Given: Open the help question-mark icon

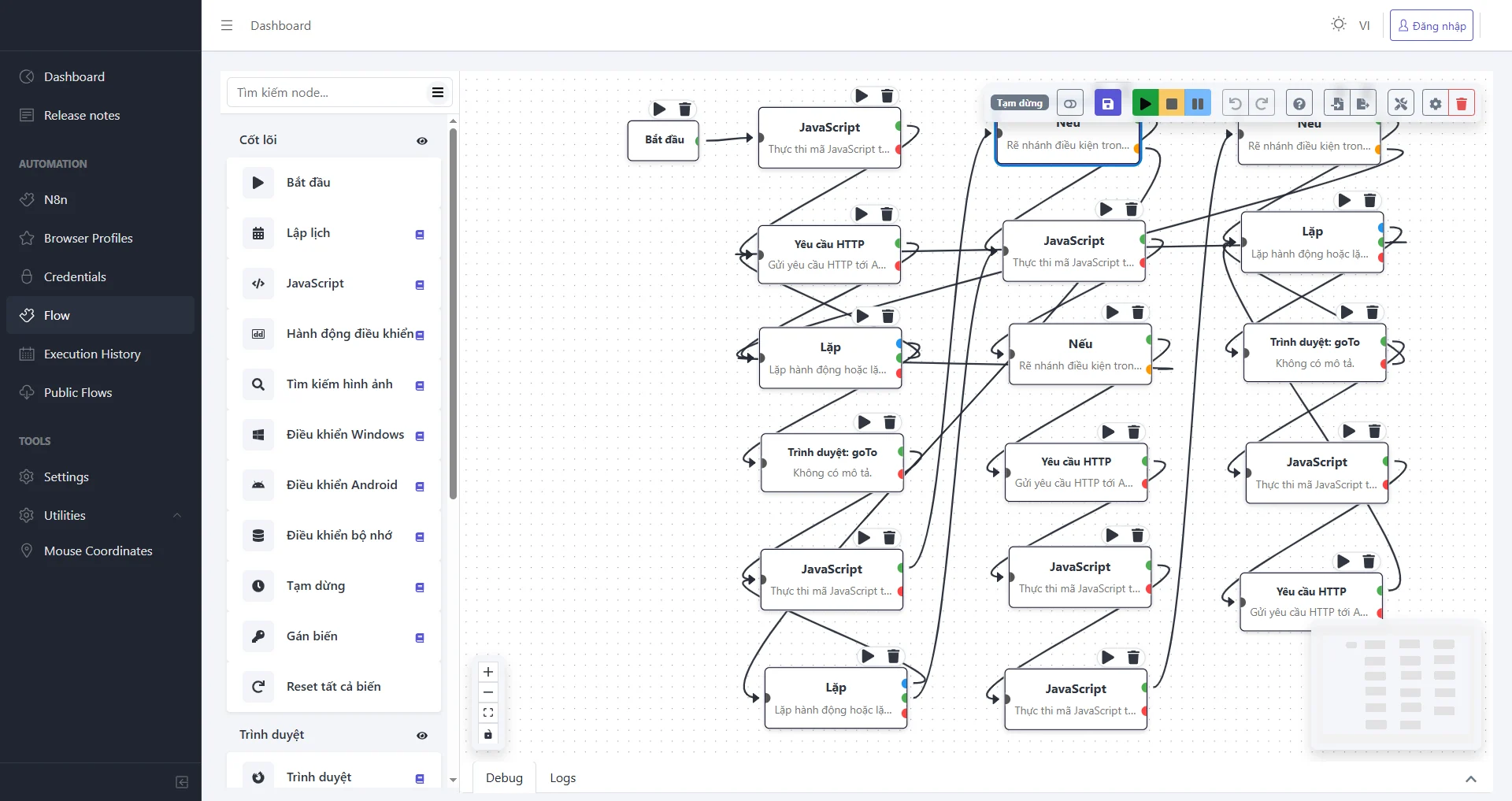Looking at the screenshot, I should point(1299,103).
